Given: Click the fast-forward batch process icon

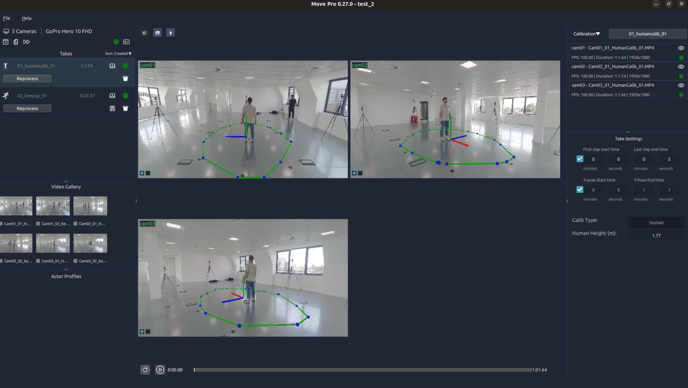Looking at the screenshot, I should (x=26, y=42).
